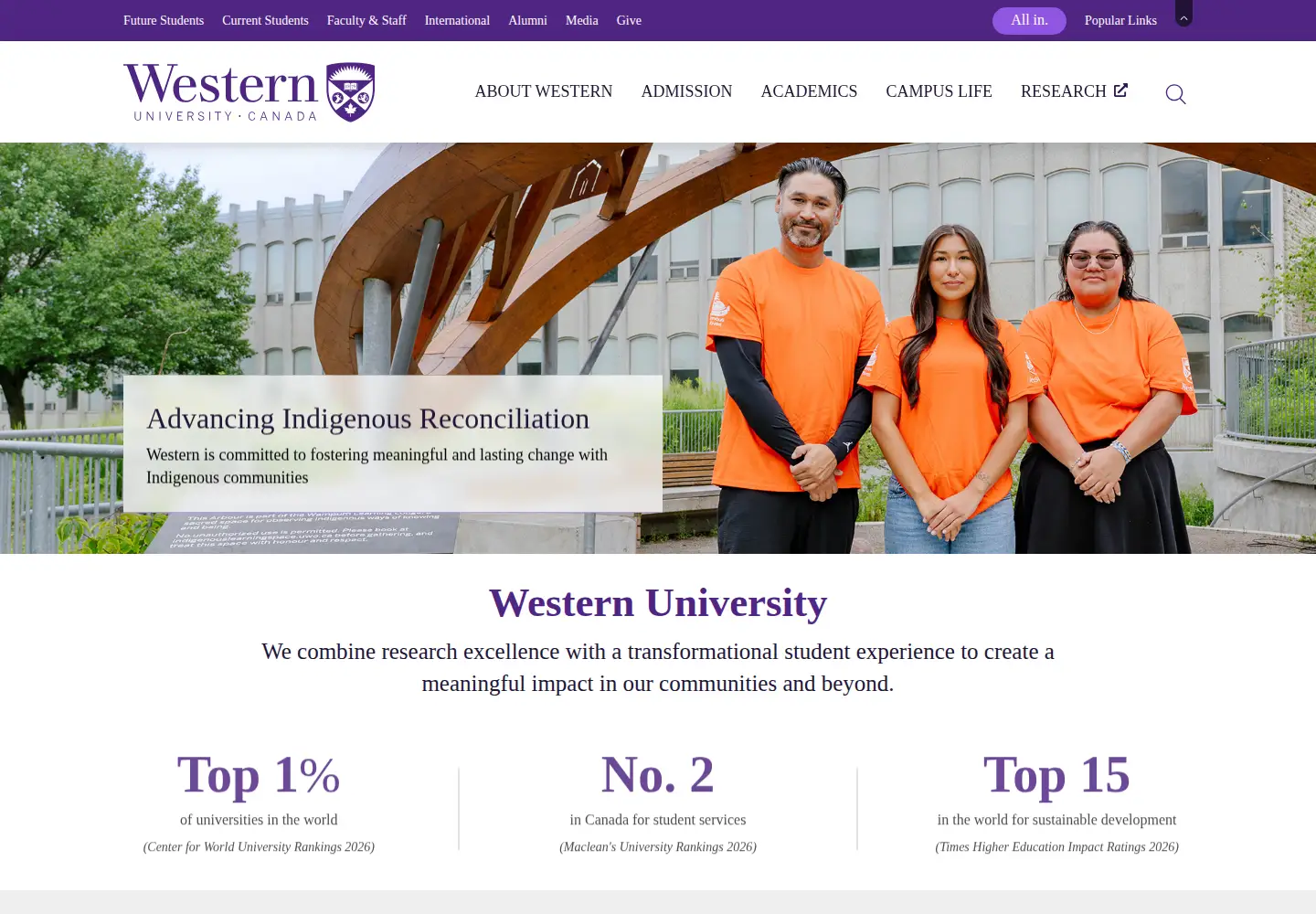Open the Academics menu
Viewport: 1316px width, 914px height.
tap(809, 91)
